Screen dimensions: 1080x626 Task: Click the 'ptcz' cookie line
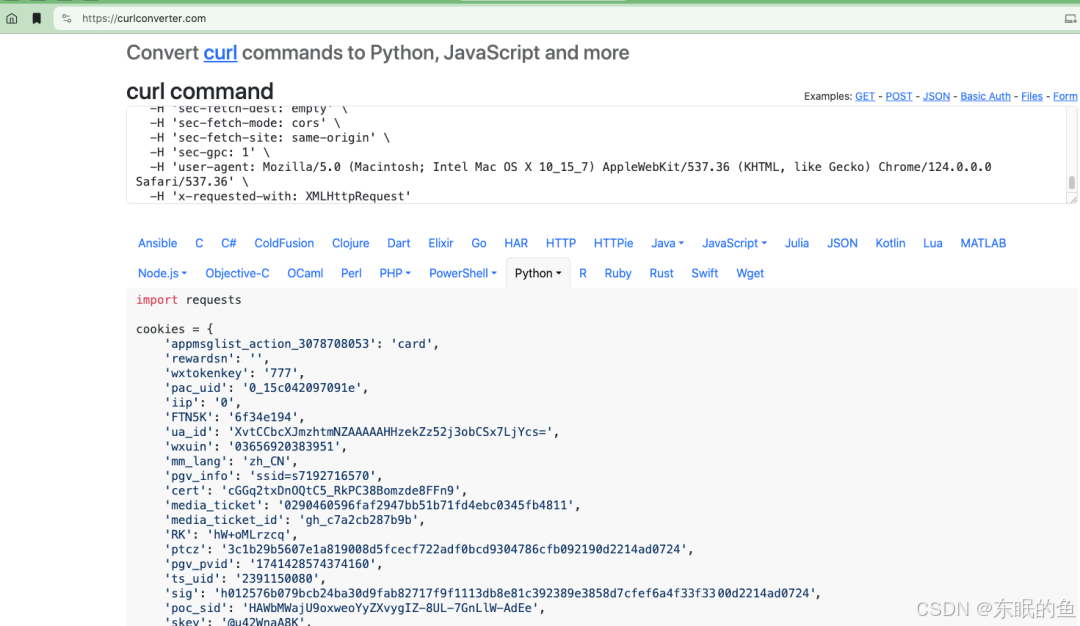coord(429,550)
